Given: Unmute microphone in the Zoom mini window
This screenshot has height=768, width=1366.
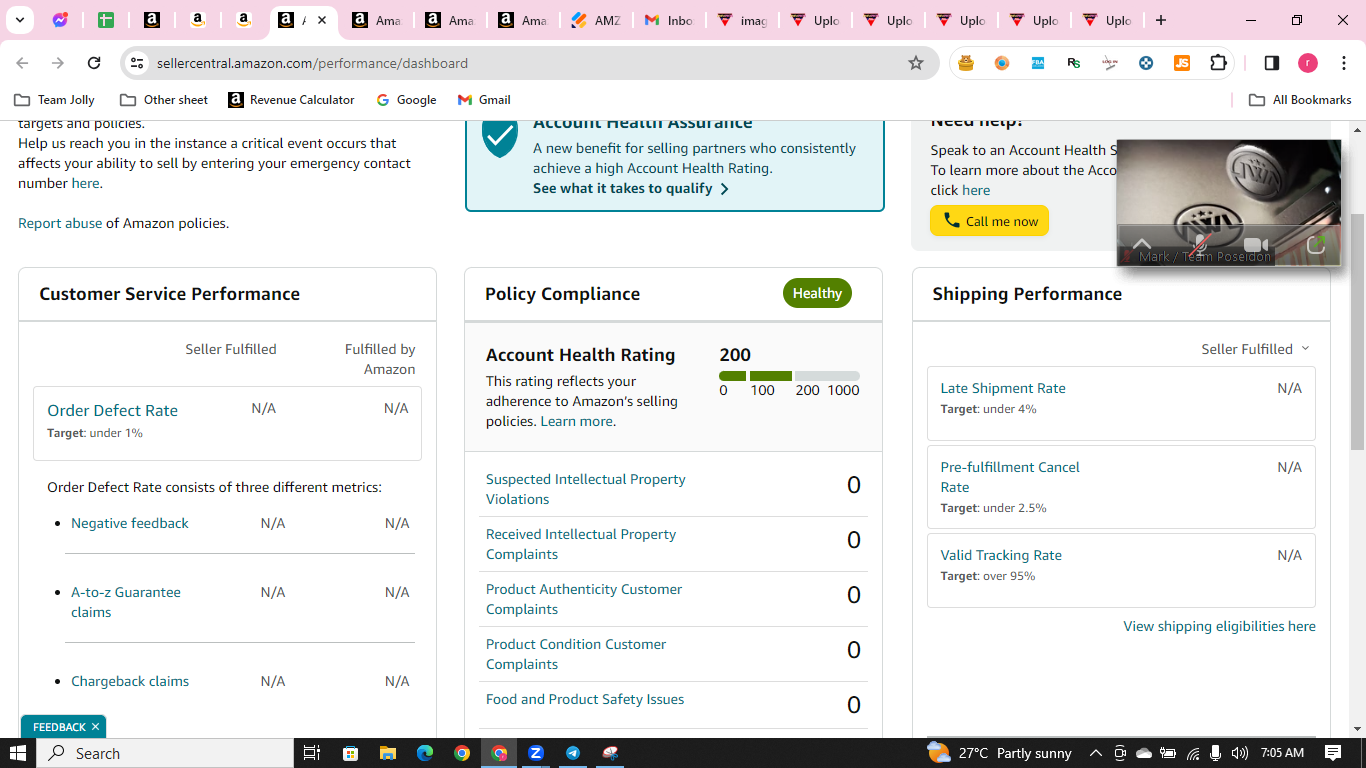Looking at the screenshot, I should click(x=1200, y=245).
